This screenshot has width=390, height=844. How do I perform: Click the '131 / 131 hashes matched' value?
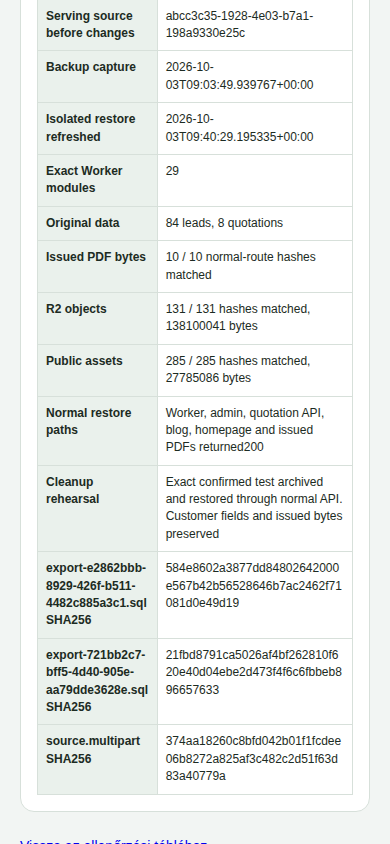coord(238,318)
